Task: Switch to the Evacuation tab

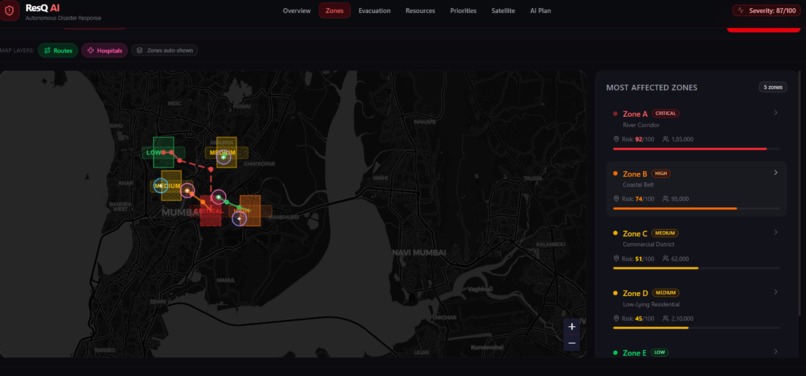Action: 374,11
